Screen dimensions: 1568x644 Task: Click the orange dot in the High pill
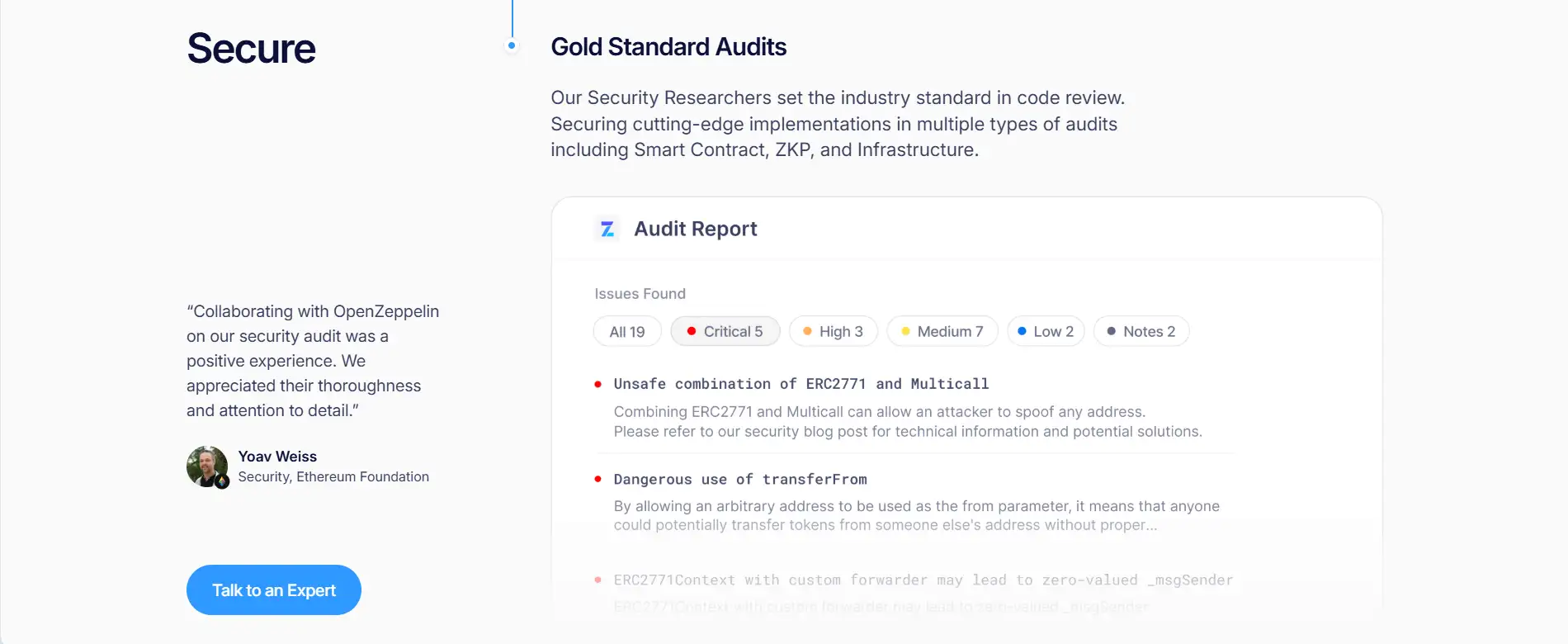point(807,331)
